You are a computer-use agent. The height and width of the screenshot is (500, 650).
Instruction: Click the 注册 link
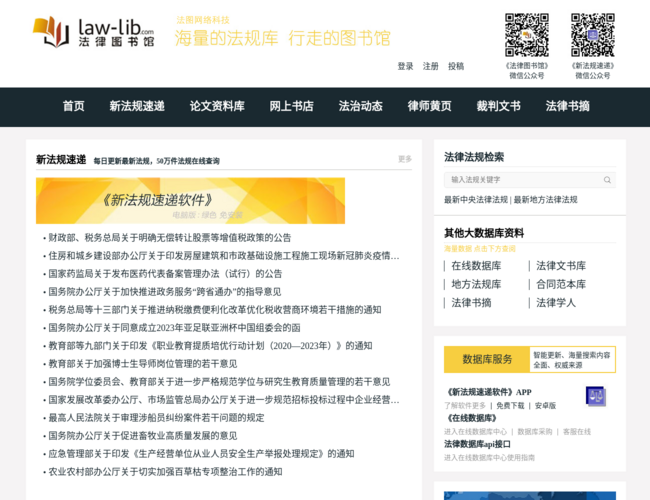431,66
